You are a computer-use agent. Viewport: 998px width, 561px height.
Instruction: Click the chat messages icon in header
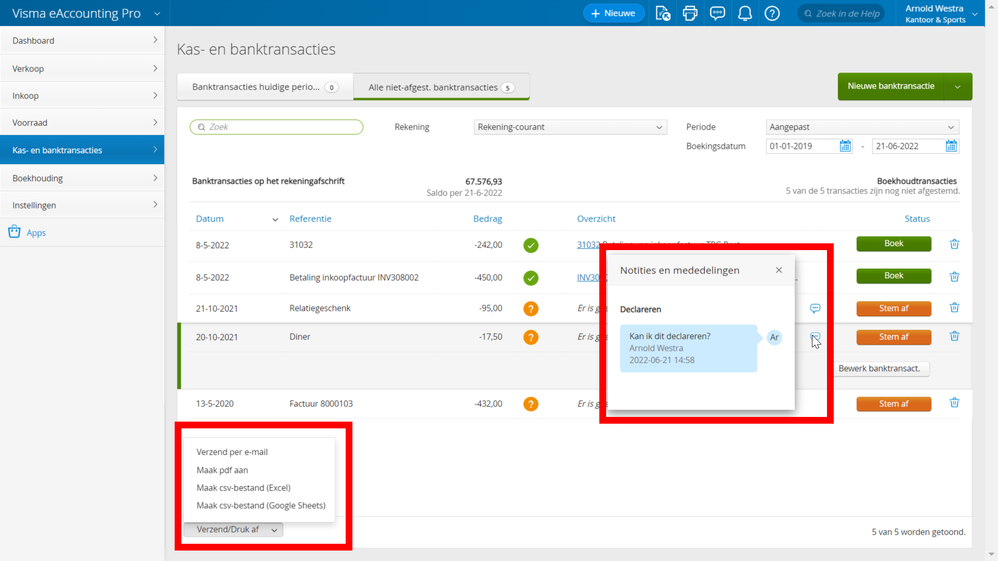click(x=717, y=13)
